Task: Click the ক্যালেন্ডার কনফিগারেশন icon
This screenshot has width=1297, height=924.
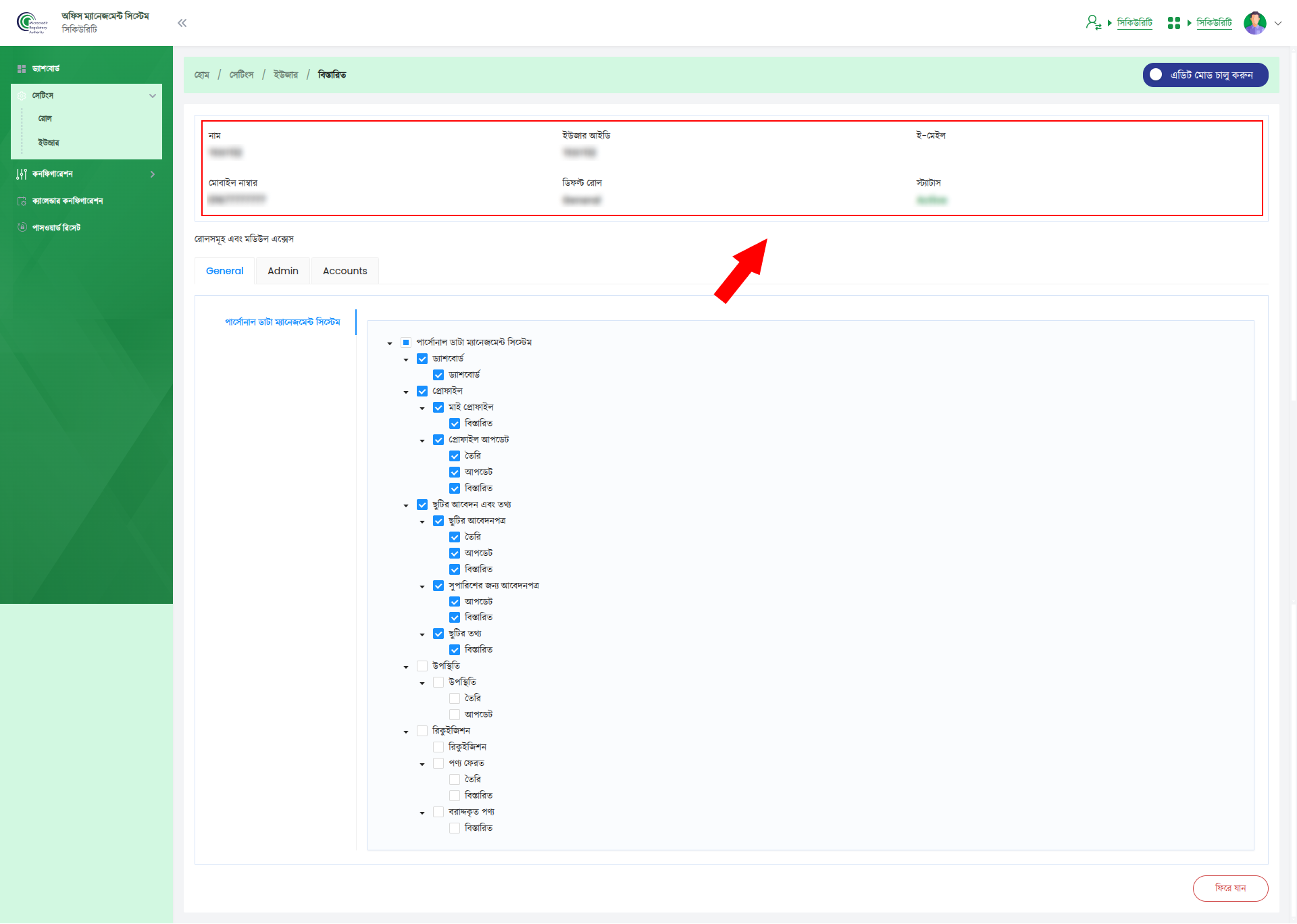Action: point(22,201)
